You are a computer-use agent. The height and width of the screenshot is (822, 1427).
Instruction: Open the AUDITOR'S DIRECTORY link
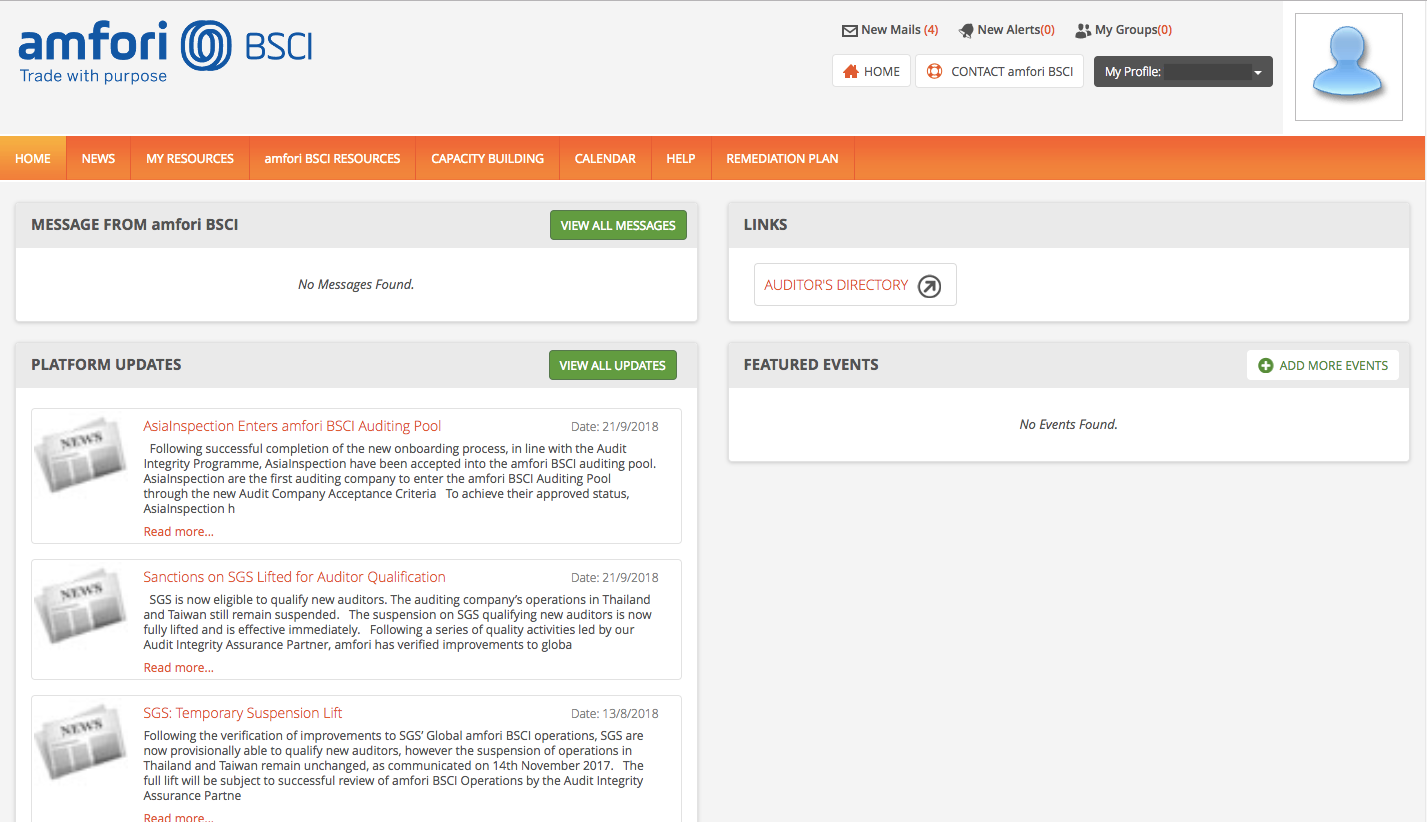[x=855, y=285]
